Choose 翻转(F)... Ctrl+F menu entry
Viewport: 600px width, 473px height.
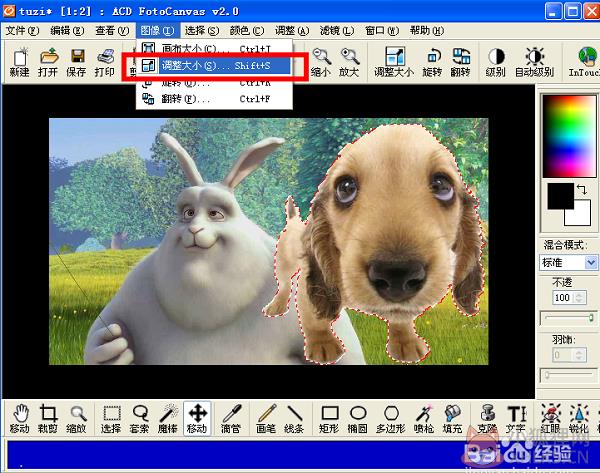(214, 99)
